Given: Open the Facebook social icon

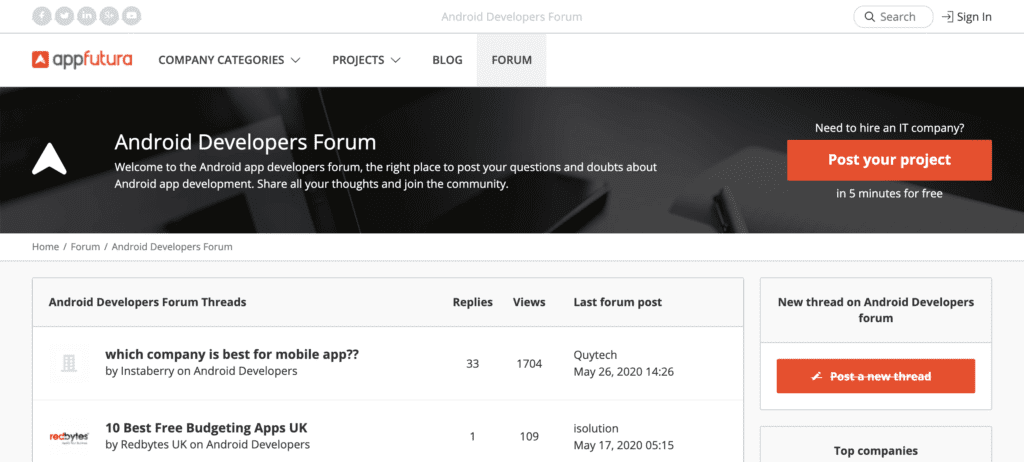Looking at the screenshot, I should 42,16.
